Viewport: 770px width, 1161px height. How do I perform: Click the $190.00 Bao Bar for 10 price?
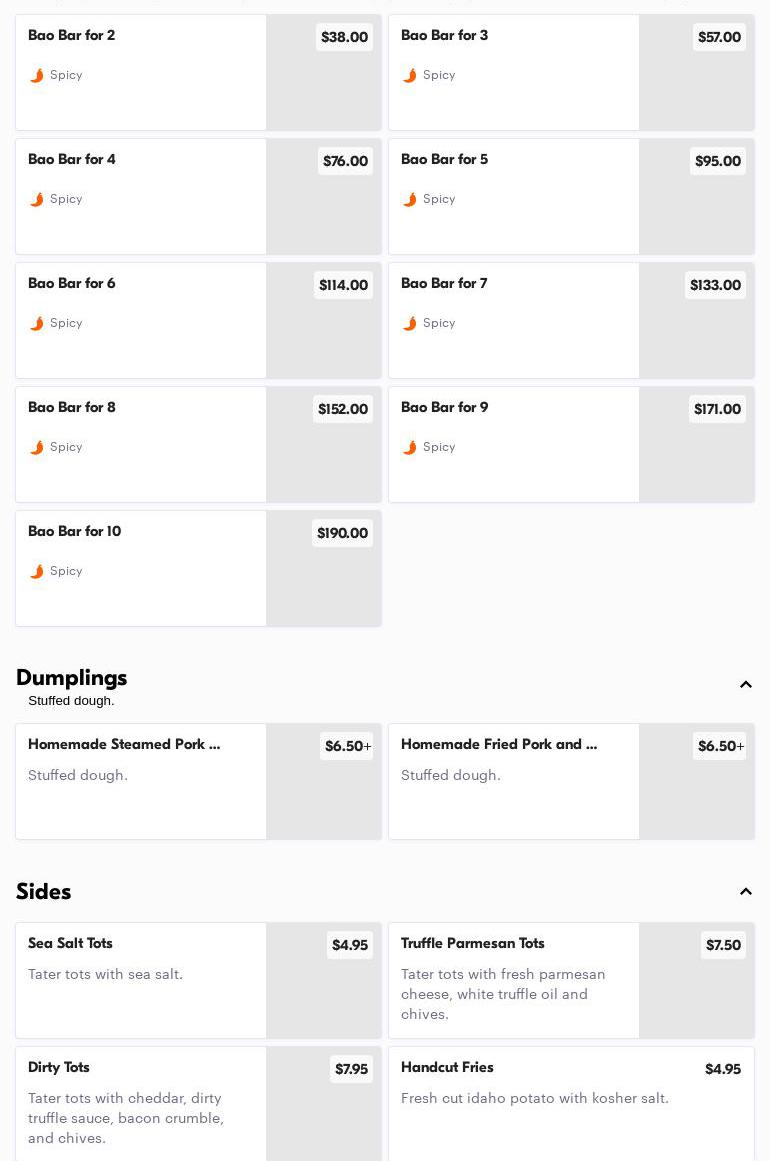[342, 534]
